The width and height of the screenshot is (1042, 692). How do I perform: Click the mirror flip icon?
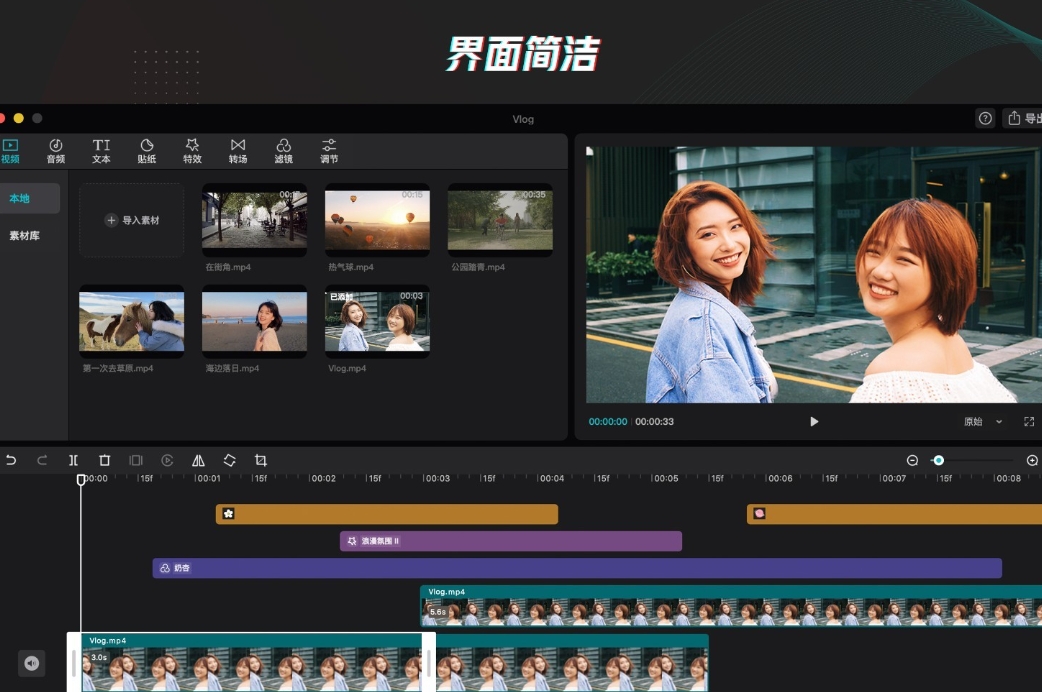(198, 460)
